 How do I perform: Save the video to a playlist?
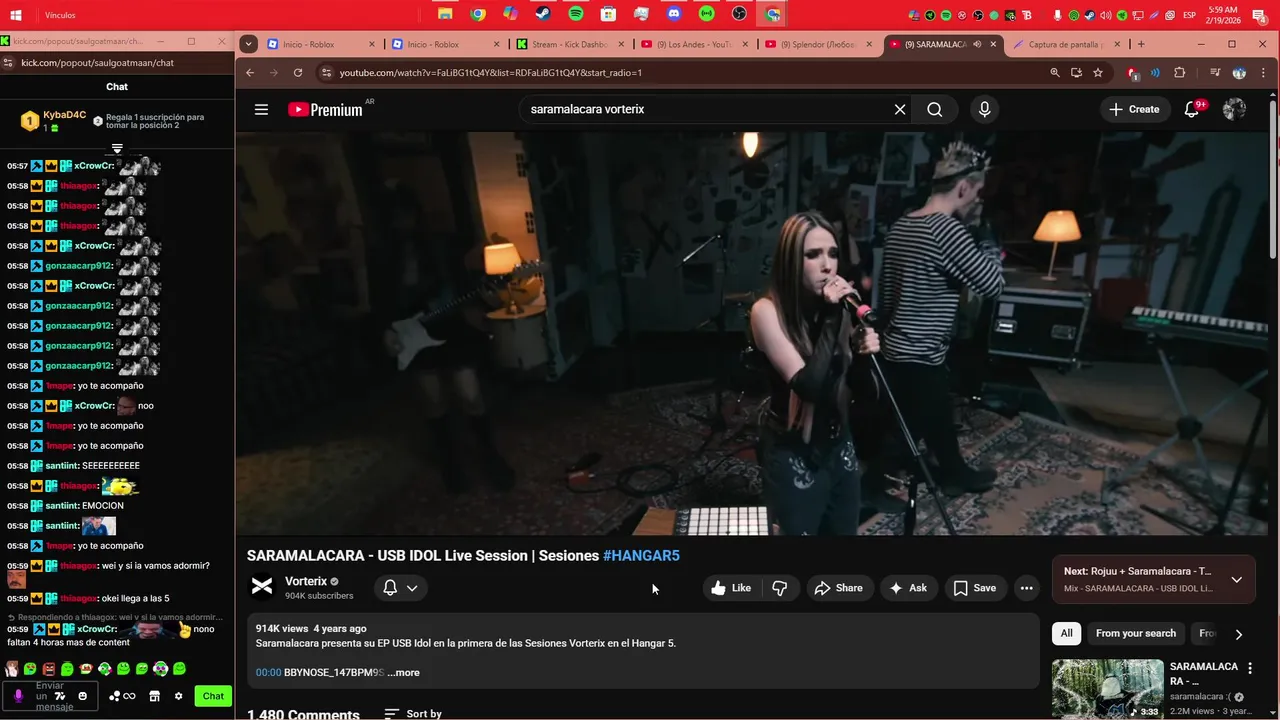pos(975,588)
